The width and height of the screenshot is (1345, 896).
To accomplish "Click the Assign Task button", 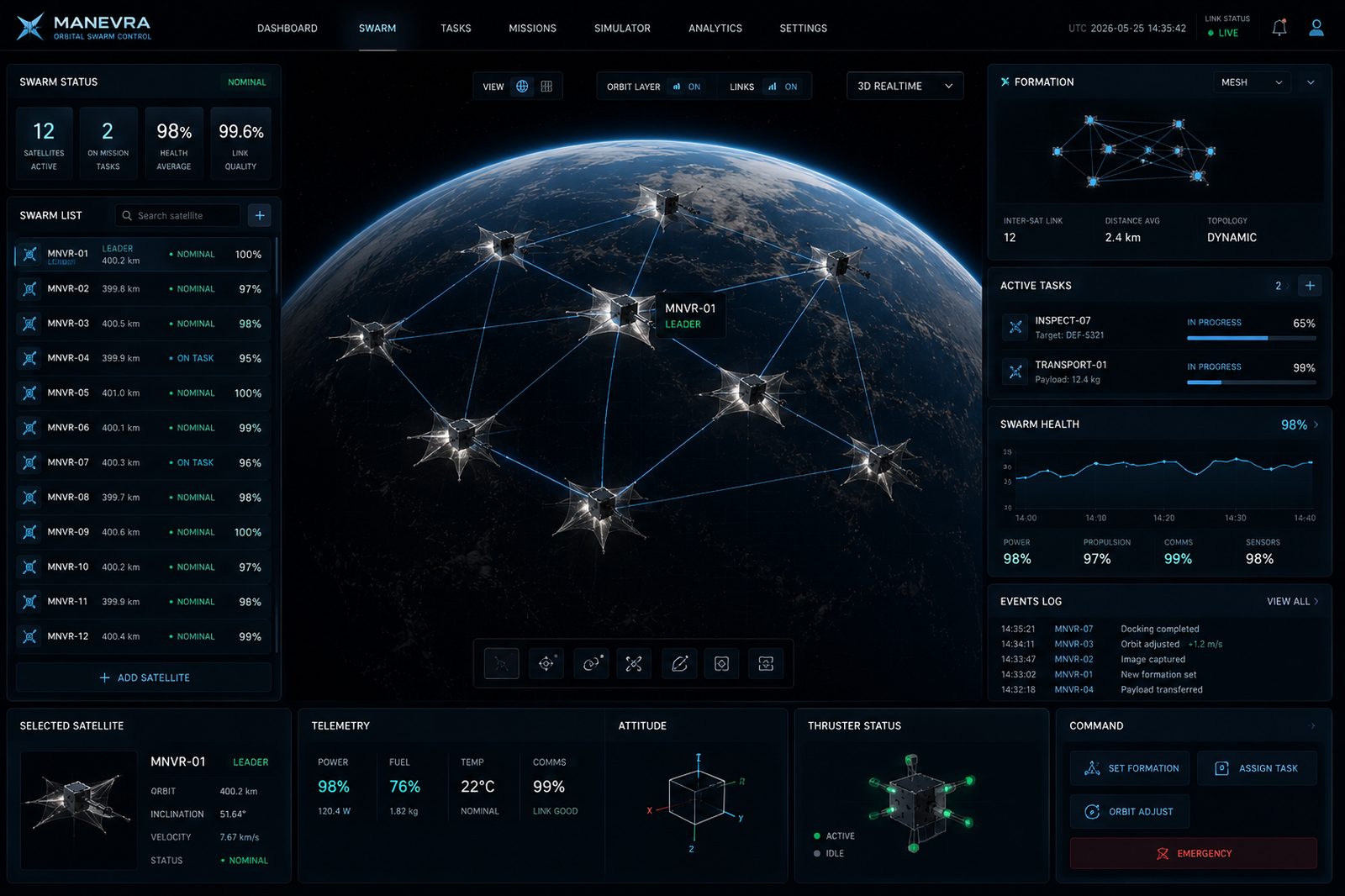I will (x=1257, y=768).
